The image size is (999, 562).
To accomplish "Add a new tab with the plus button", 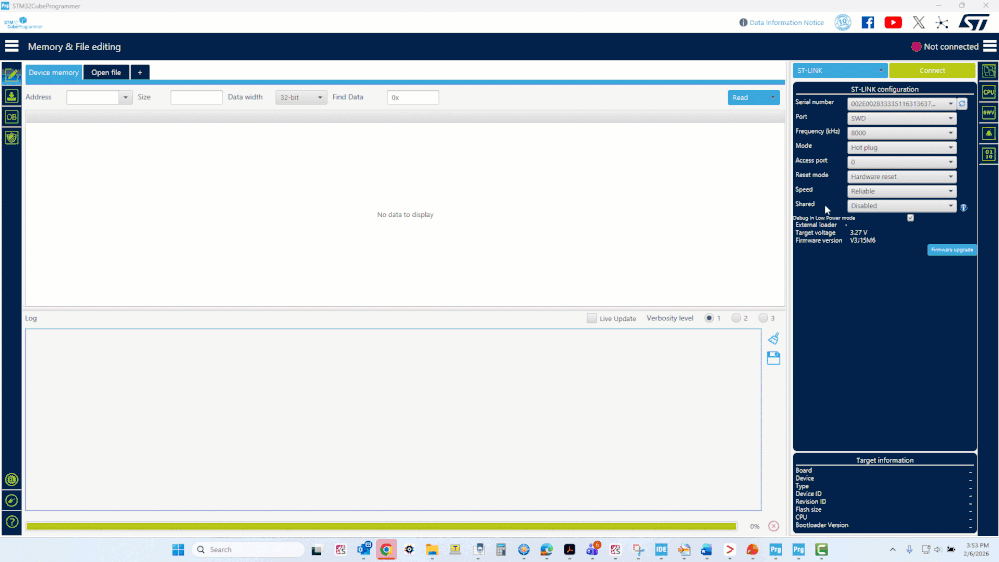I will (x=140, y=73).
